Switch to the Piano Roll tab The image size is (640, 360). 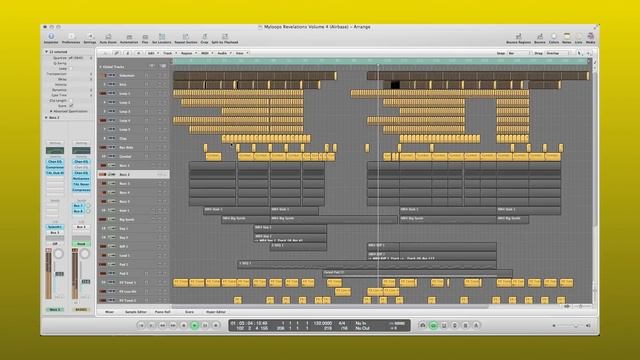coord(162,312)
